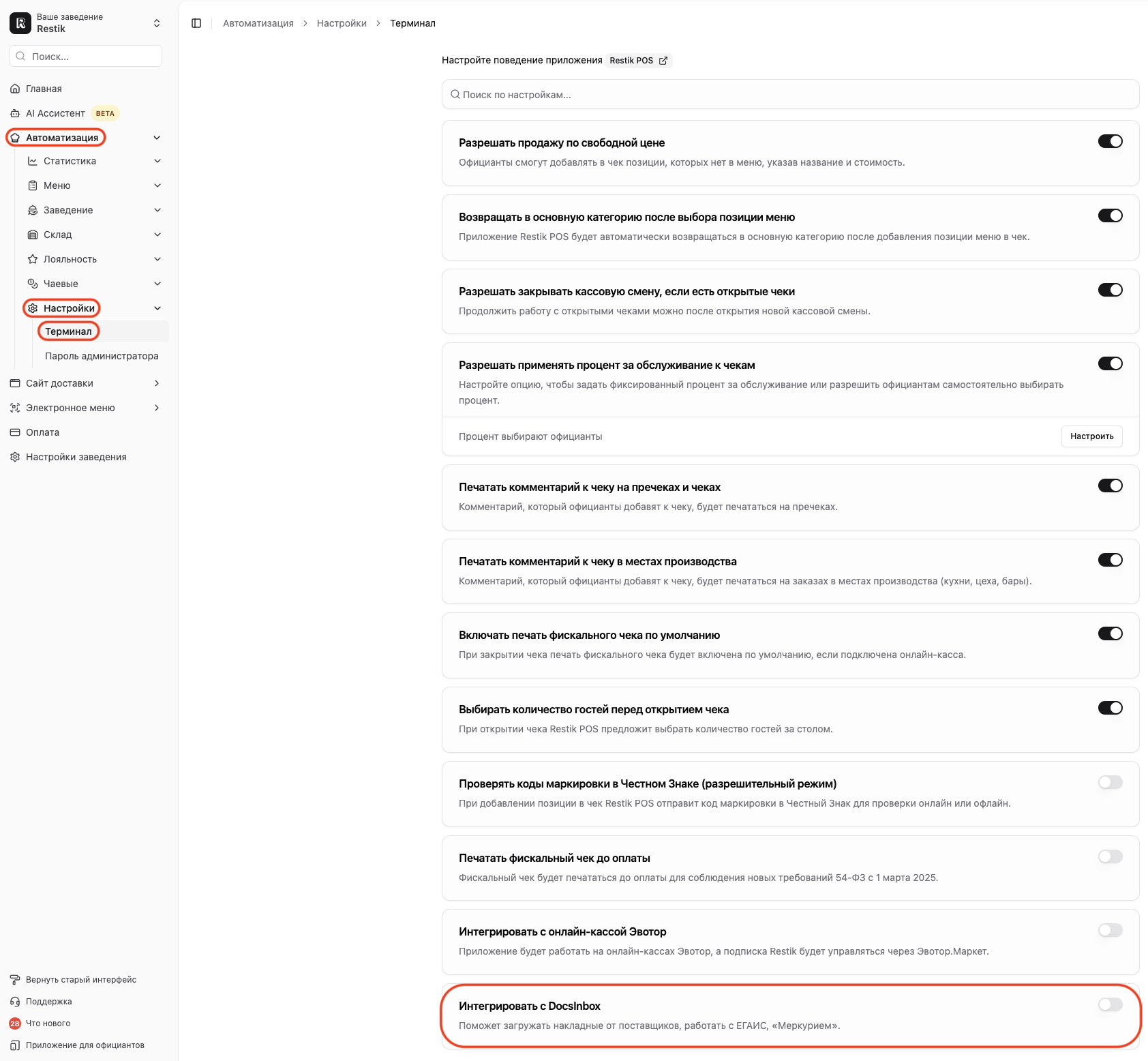Click Автоматизация in the breadcrumb
Image resolution: width=1148 pixels, height=1061 pixels.
tap(258, 23)
